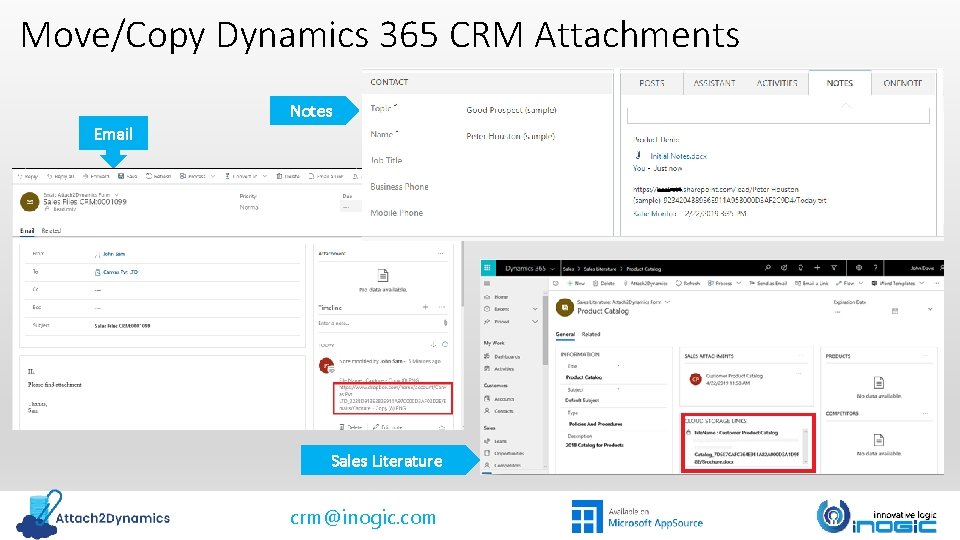This screenshot has height=540, width=960.
Task: Click the plus quick-create icon in top bar
Action: 817,268
